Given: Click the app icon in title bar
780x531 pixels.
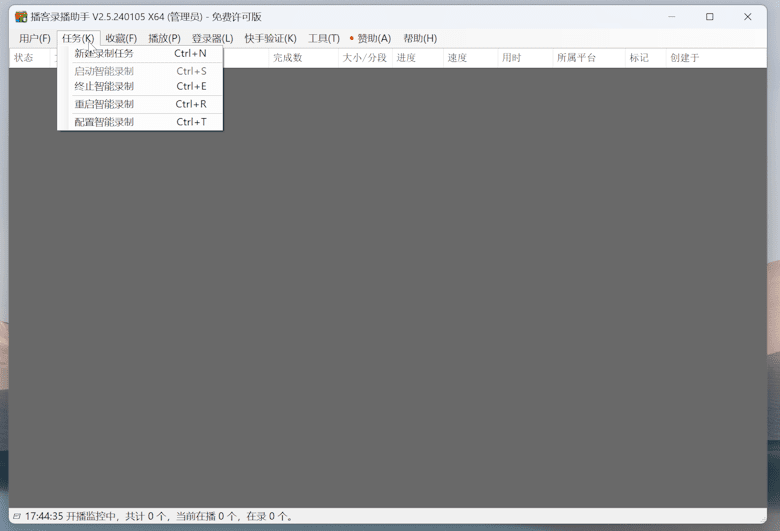Looking at the screenshot, I should pos(21,17).
